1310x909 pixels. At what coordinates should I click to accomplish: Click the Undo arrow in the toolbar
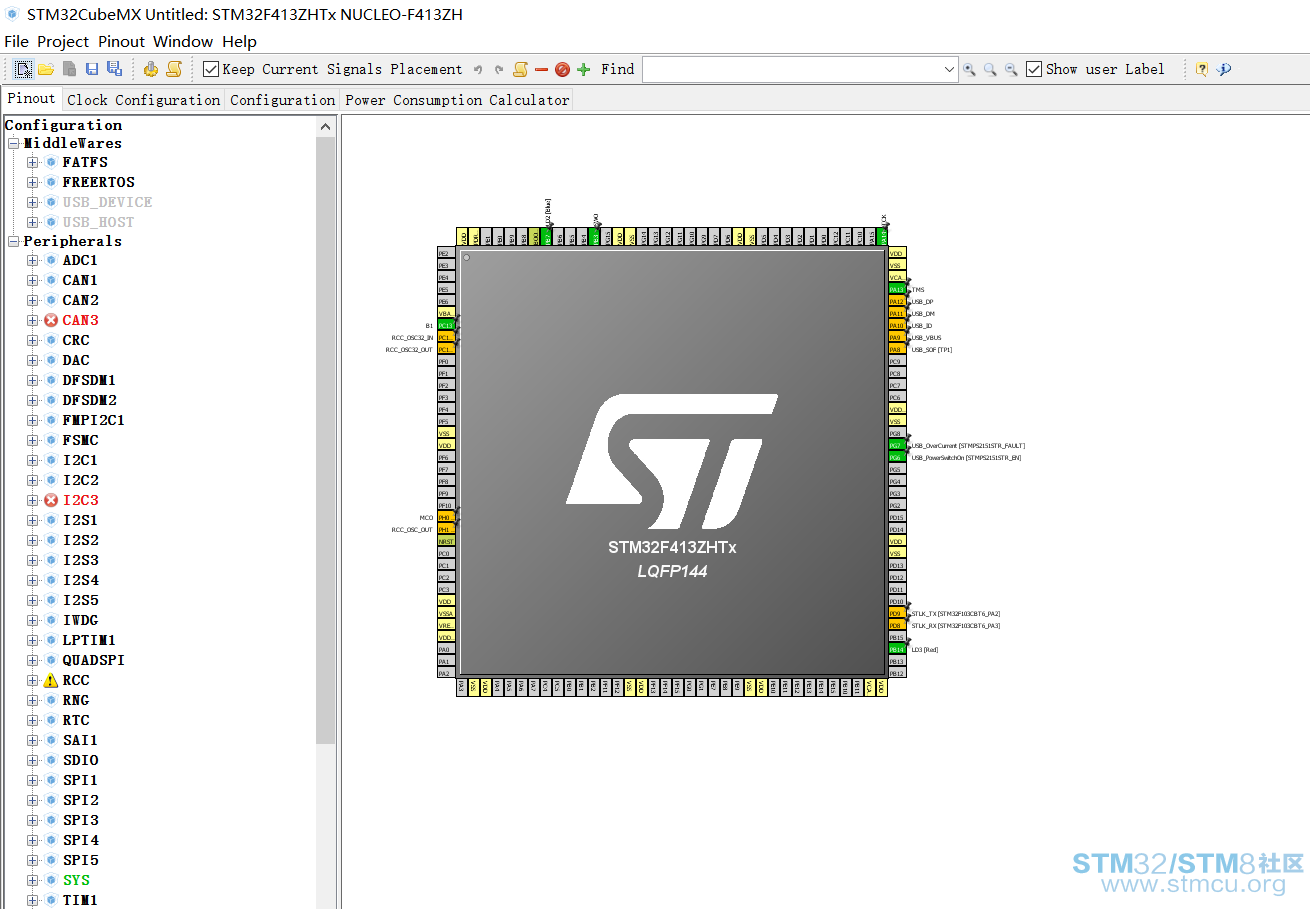[x=478, y=69]
